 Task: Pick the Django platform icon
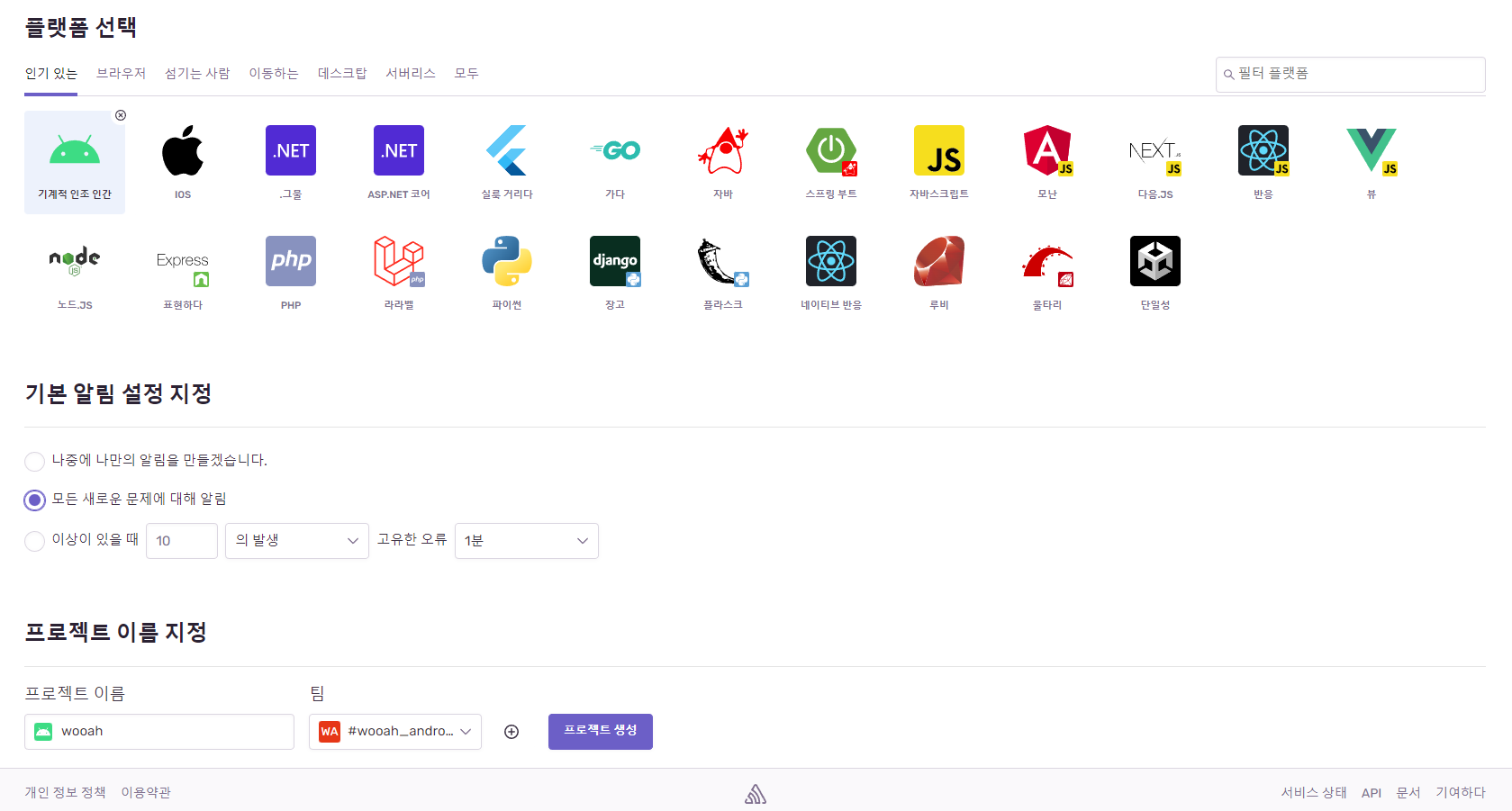pos(615,261)
